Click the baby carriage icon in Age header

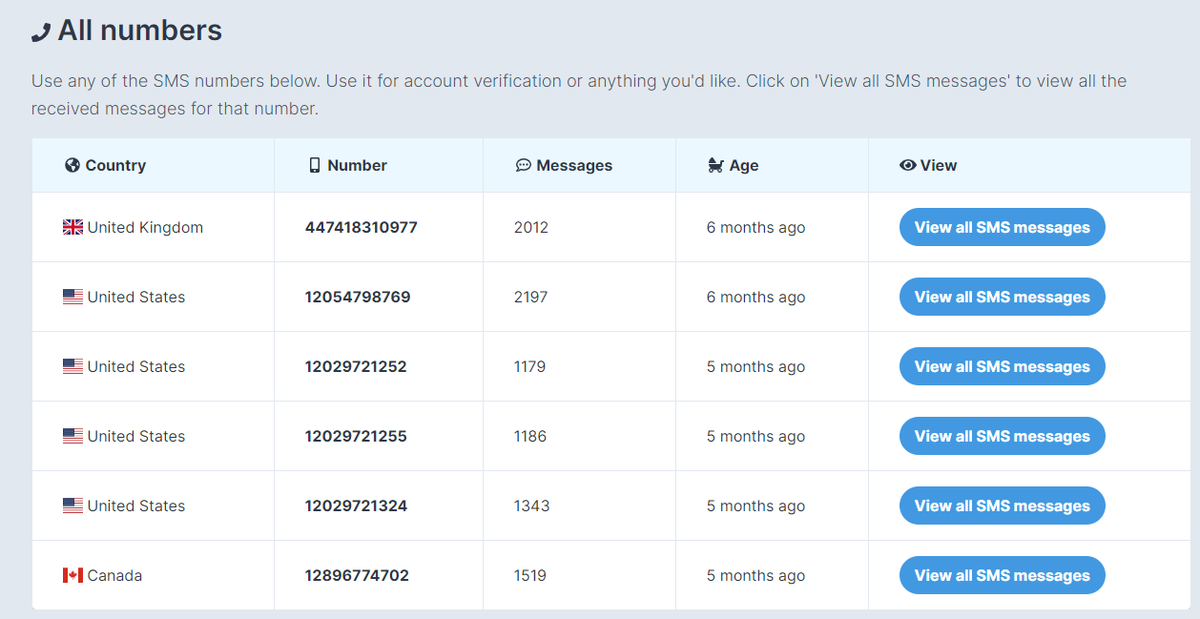click(x=715, y=165)
